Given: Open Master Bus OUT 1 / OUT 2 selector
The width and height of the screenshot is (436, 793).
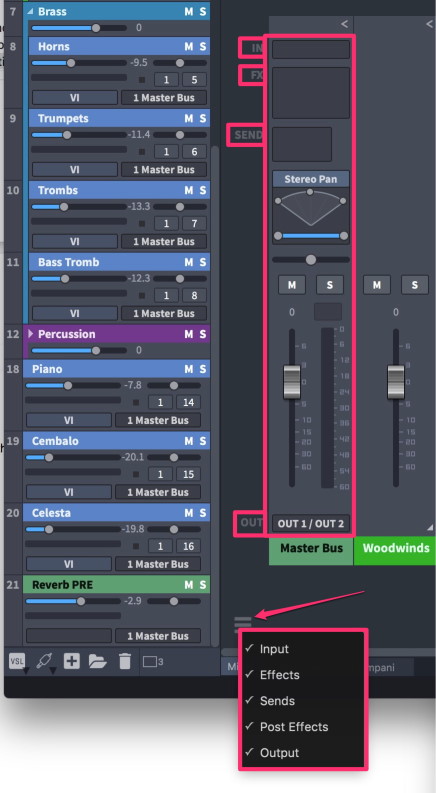Looking at the screenshot, I should click(311, 523).
